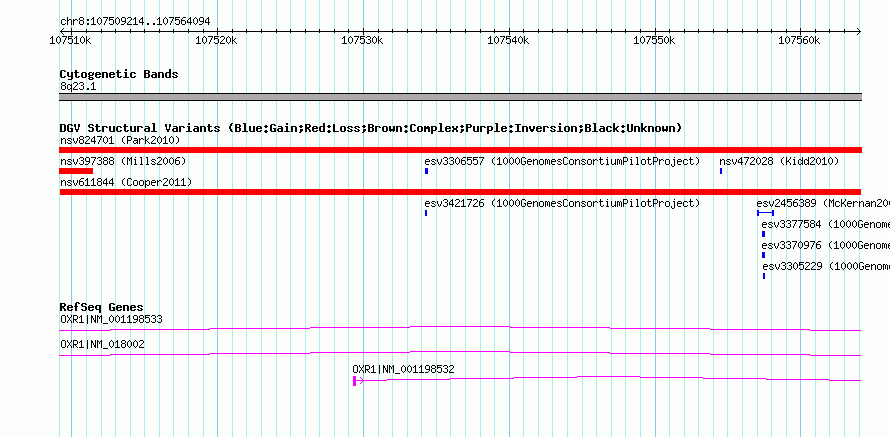The image size is (890, 437).
Task: Select the red nsv611844 loss bar
Action: pyautogui.click(x=460, y=192)
